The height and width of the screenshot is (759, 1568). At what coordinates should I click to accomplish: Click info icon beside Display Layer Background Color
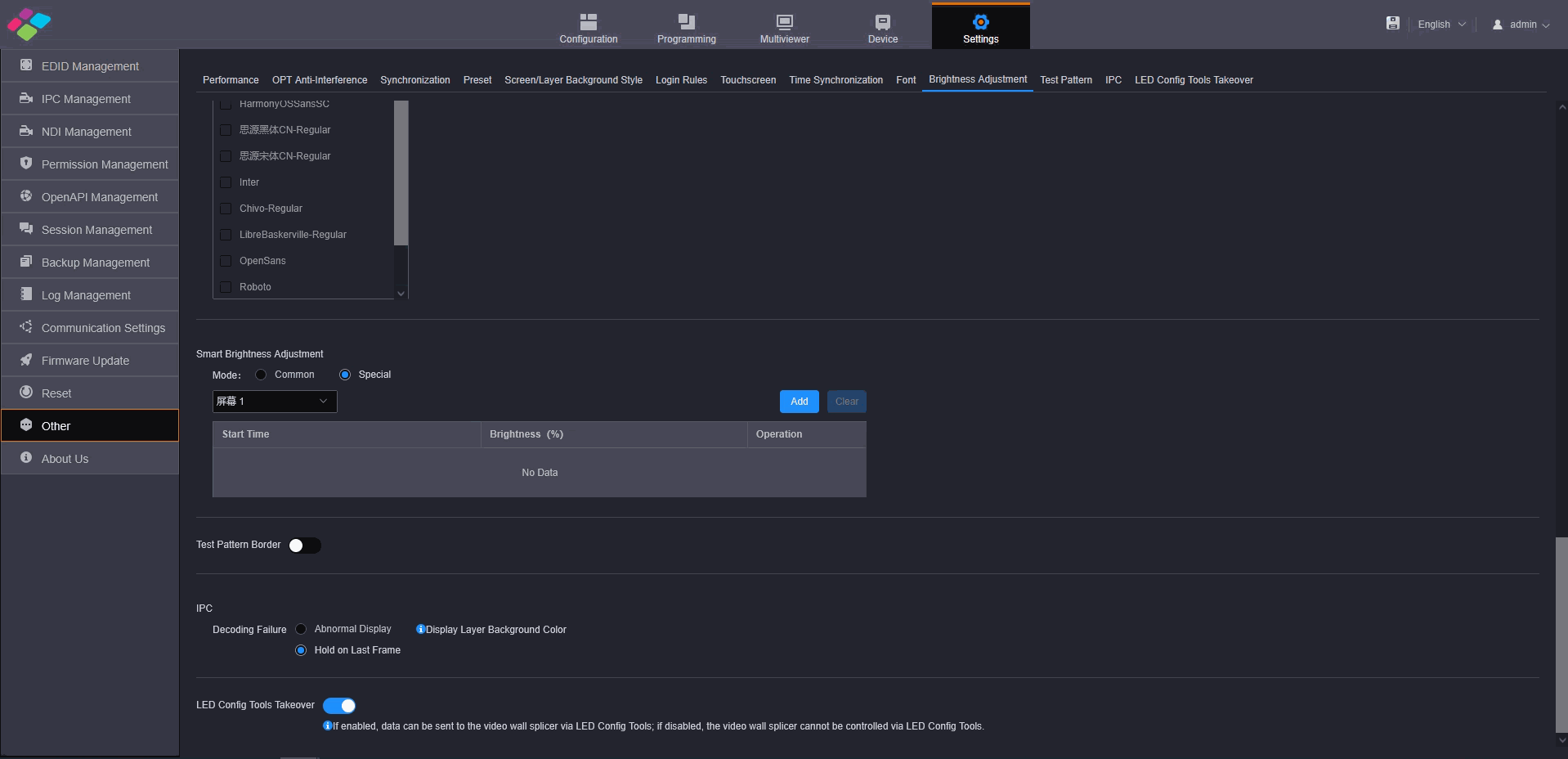420,629
